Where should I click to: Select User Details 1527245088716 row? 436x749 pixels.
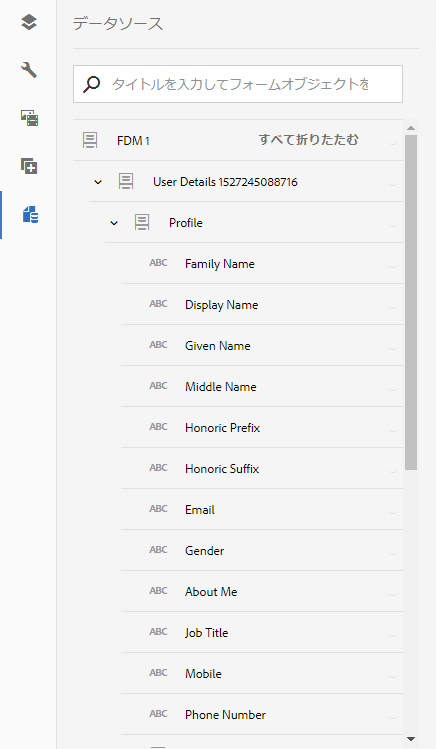246,182
